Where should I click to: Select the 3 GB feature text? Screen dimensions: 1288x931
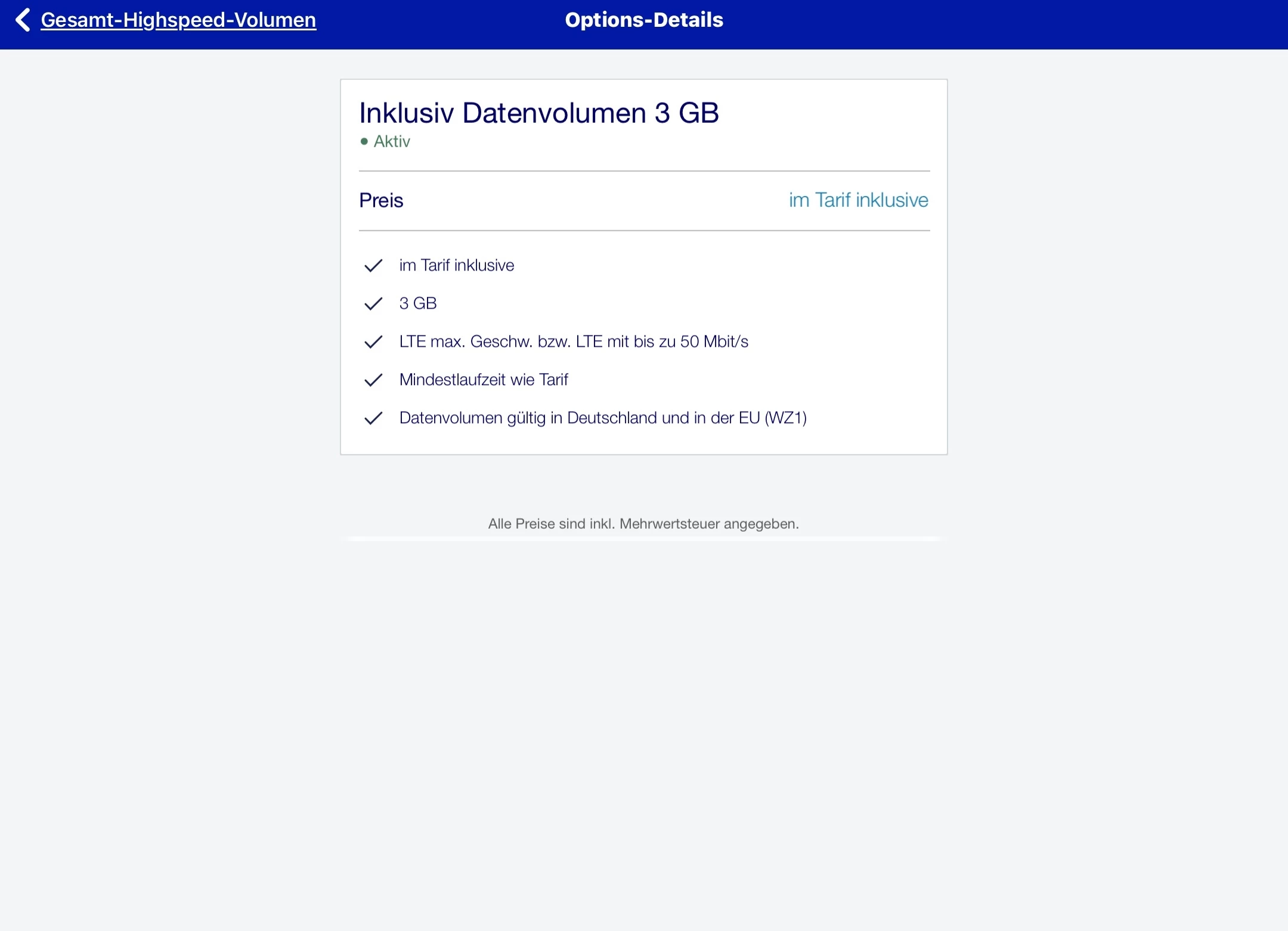[x=418, y=303]
